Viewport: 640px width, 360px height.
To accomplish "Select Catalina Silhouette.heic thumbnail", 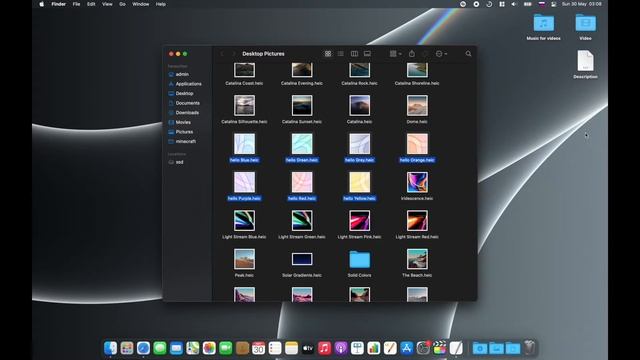I will [244, 106].
